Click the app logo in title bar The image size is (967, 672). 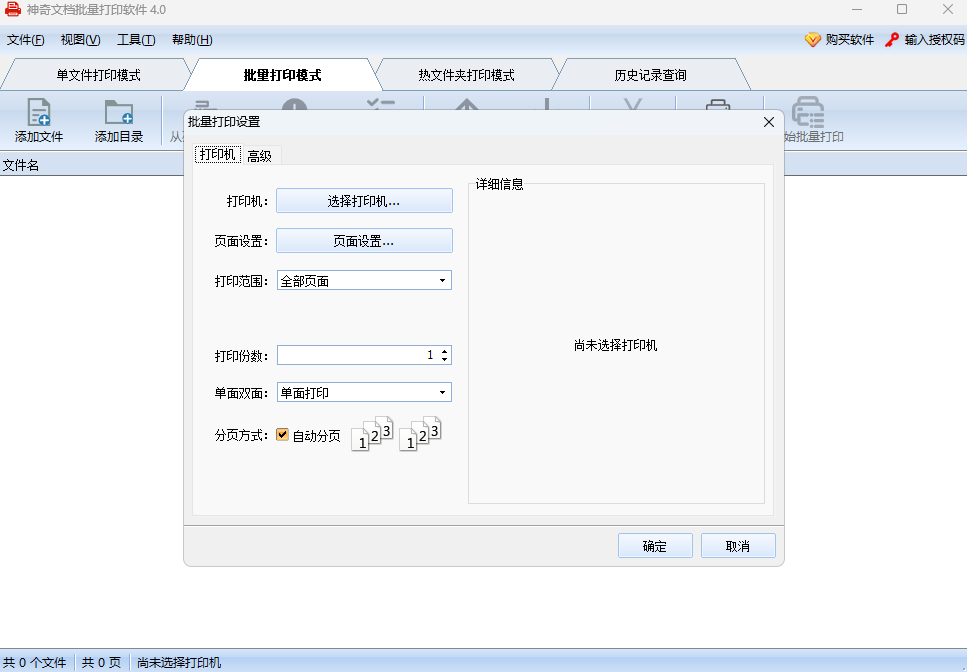(12, 9)
